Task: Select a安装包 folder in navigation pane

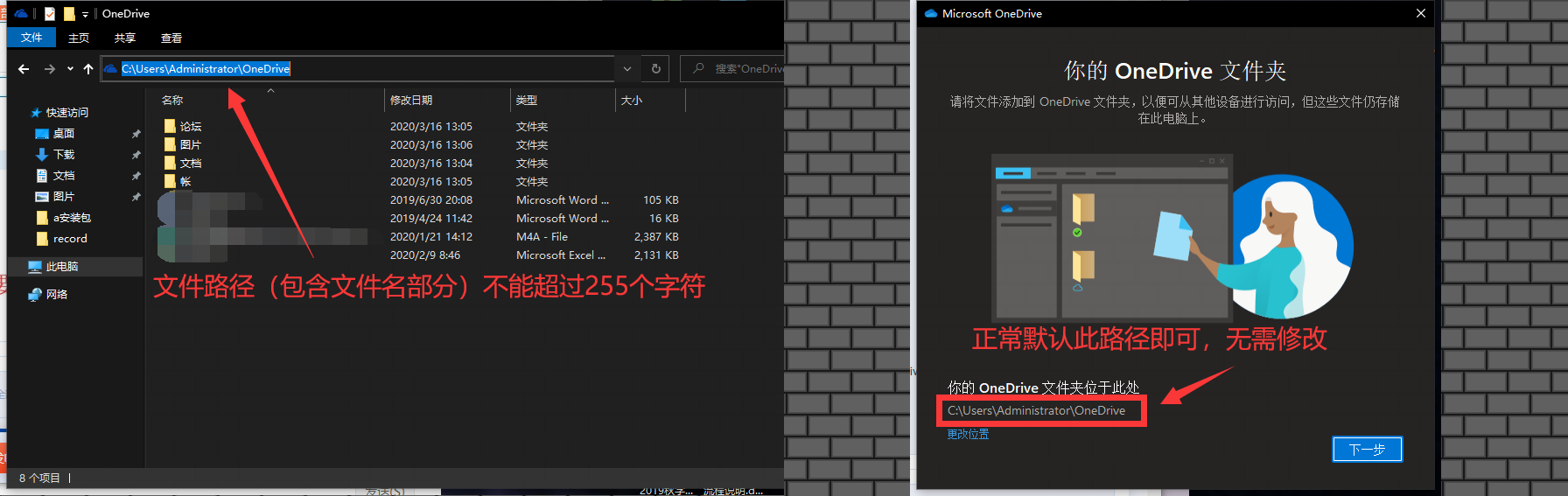Action: pos(72,217)
